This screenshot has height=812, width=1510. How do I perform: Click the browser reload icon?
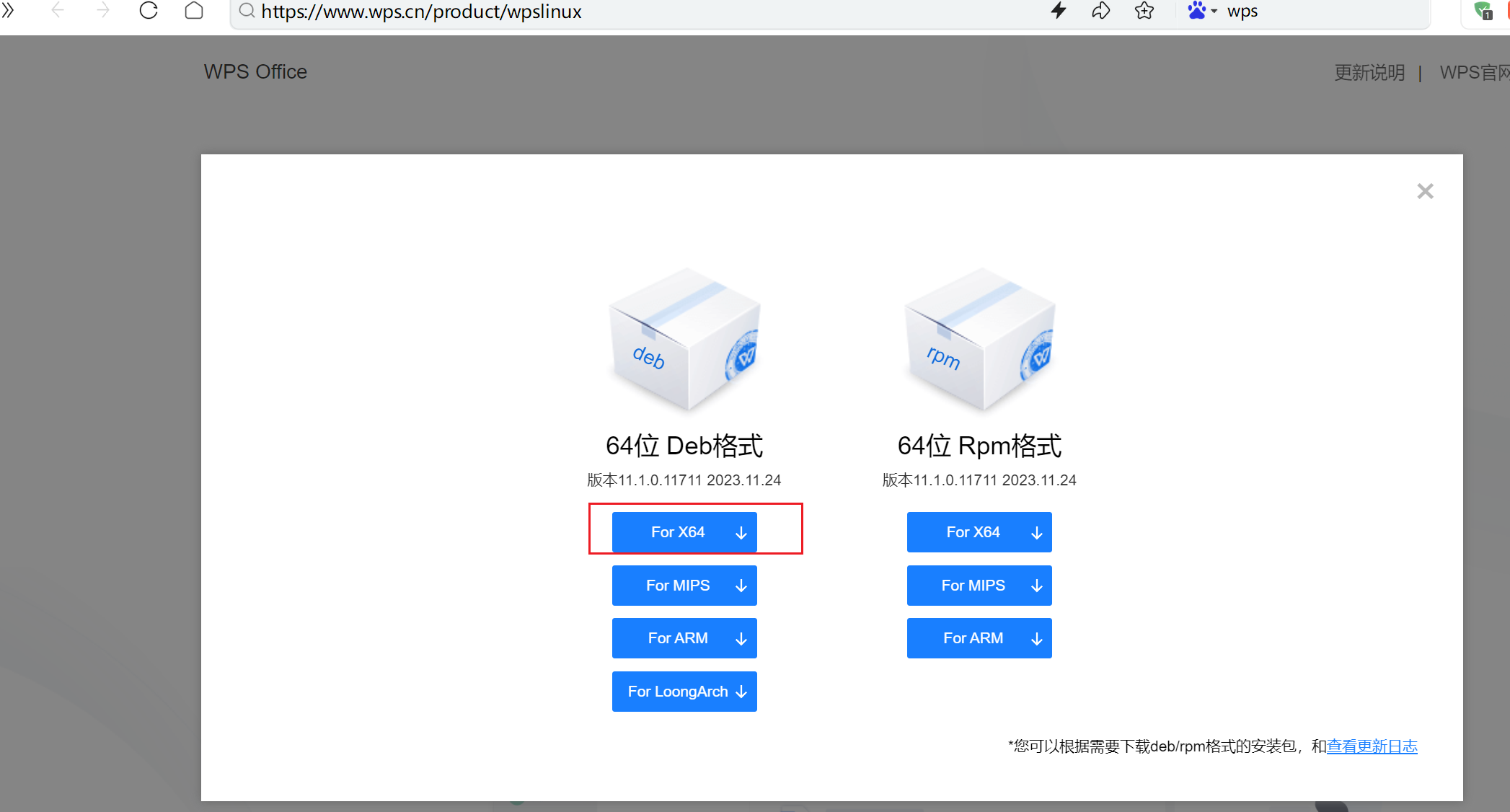149,10
